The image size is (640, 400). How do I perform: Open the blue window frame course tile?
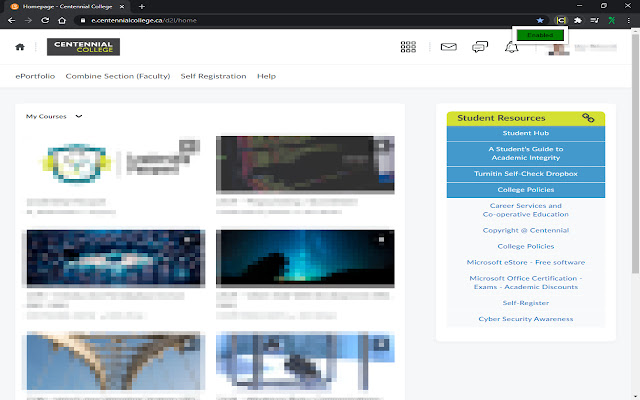305,361
